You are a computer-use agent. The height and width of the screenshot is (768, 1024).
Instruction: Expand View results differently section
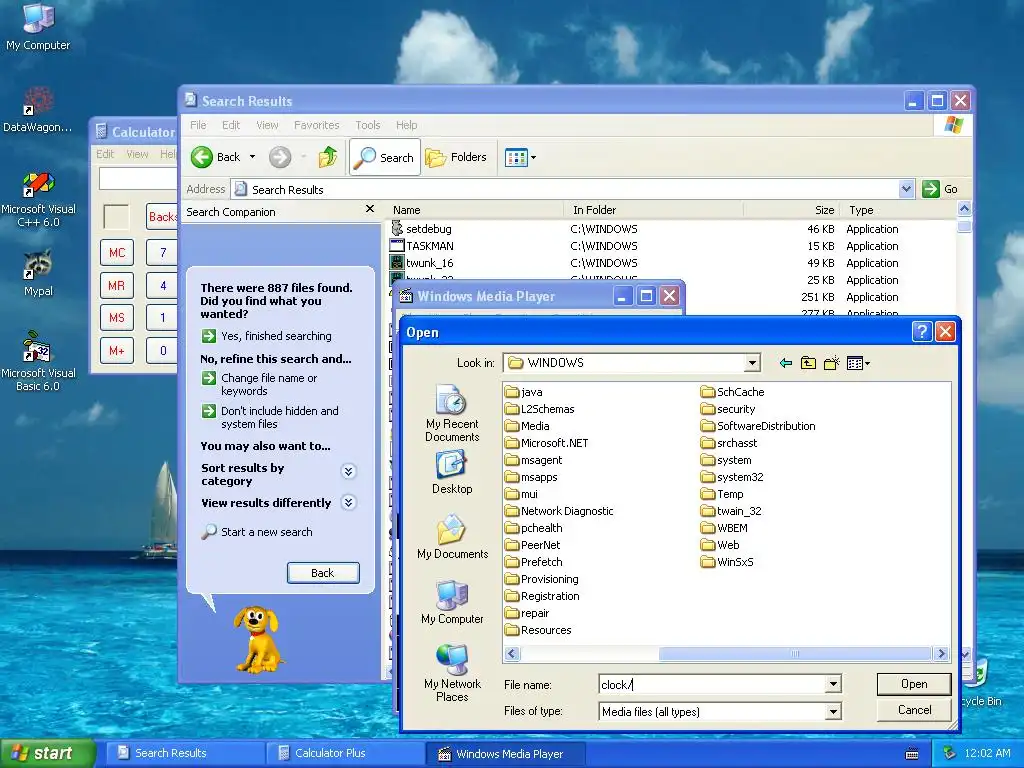(x=349, y=502)
